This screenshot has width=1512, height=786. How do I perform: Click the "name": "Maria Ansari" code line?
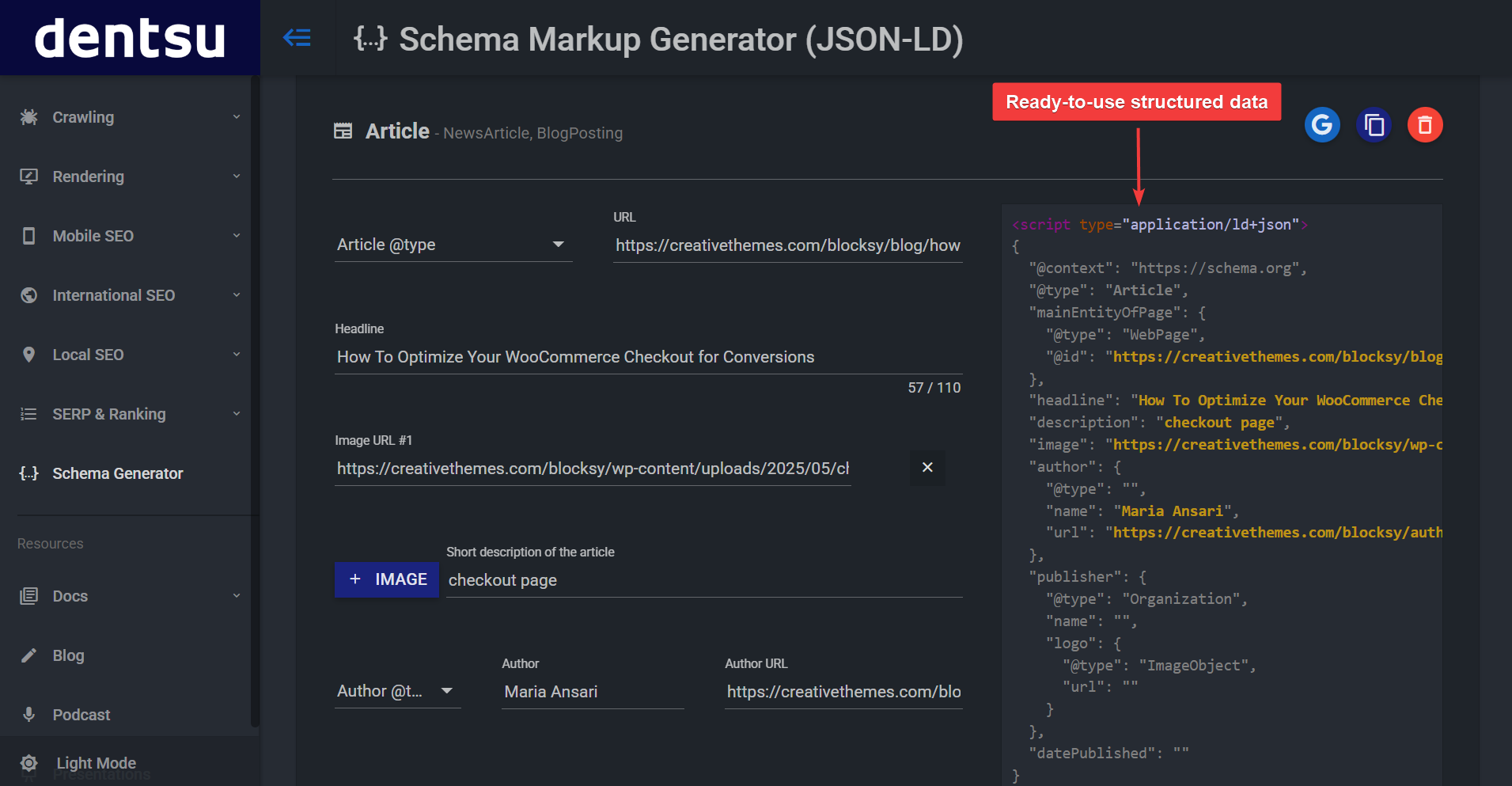(x=1143, y=511)
